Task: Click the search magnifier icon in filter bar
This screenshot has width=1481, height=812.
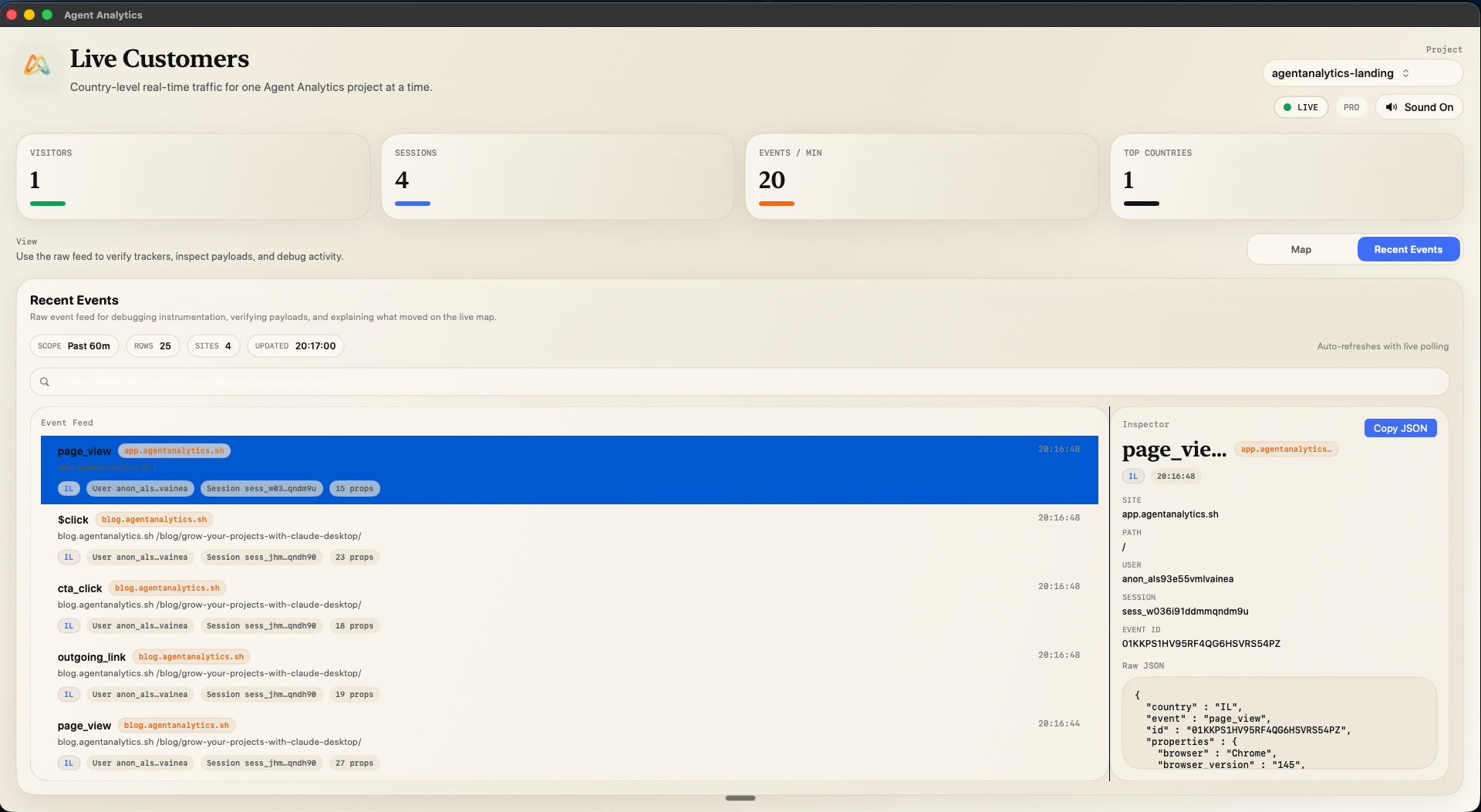Action: click(45, 382)
